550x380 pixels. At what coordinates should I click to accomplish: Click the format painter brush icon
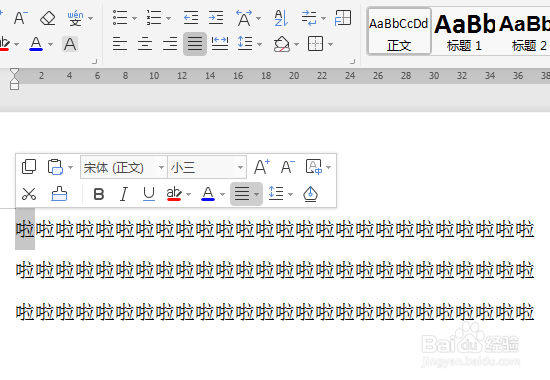click(59, 194)
